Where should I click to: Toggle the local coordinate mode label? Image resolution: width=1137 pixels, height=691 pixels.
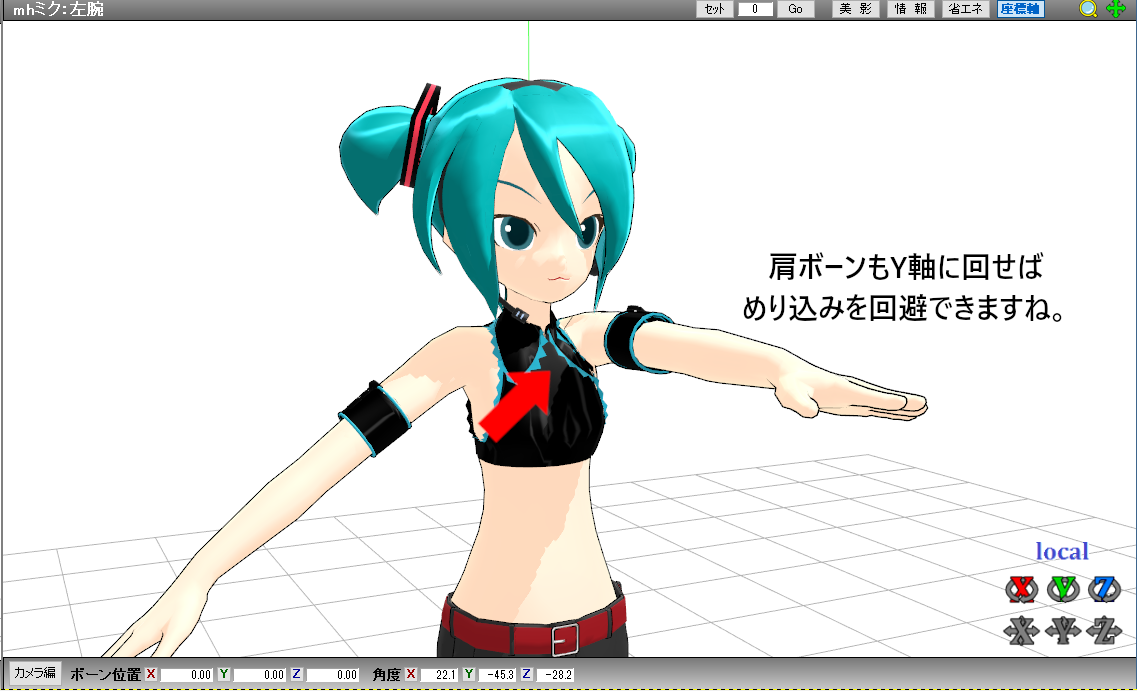[1062, 551]
